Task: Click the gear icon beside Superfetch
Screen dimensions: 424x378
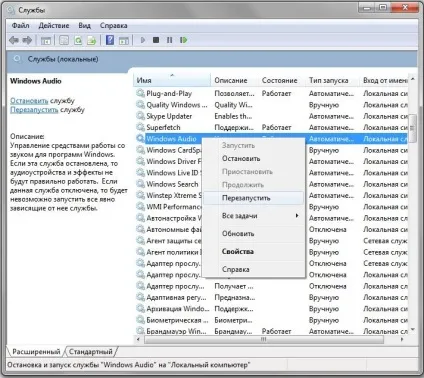Action: pyautogui.click(x=140, y=127)
